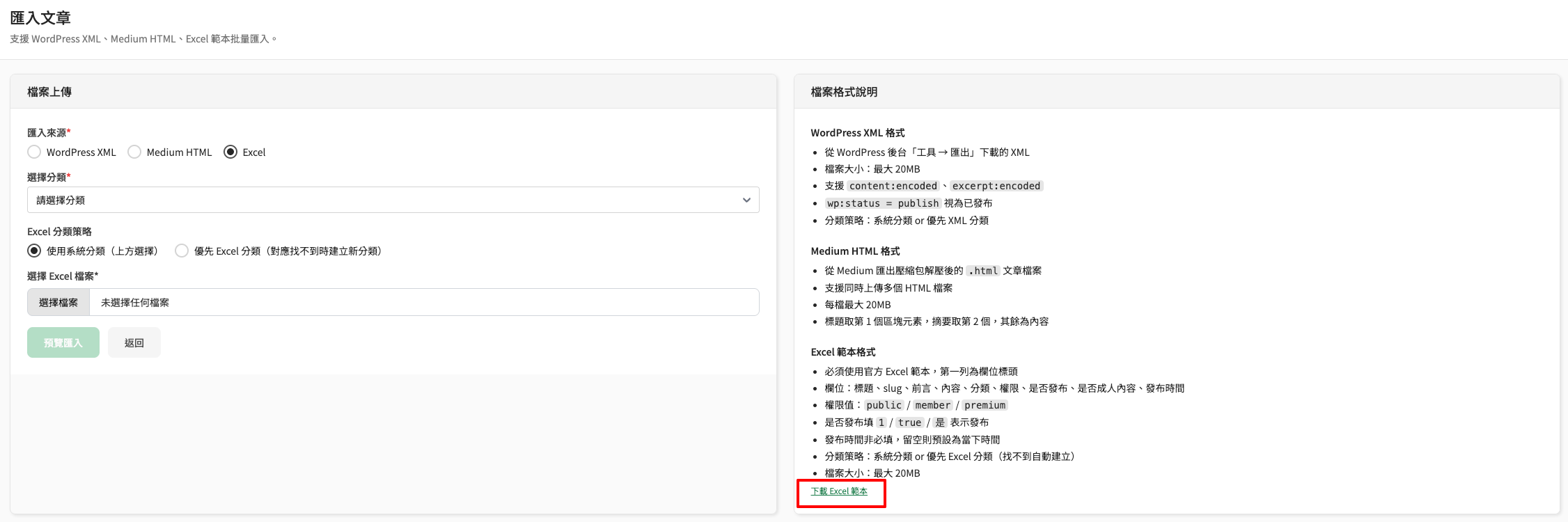The image size is (1568, 522).
Task: Click the wp:status = publish code tag
Action: coord(883,203)
